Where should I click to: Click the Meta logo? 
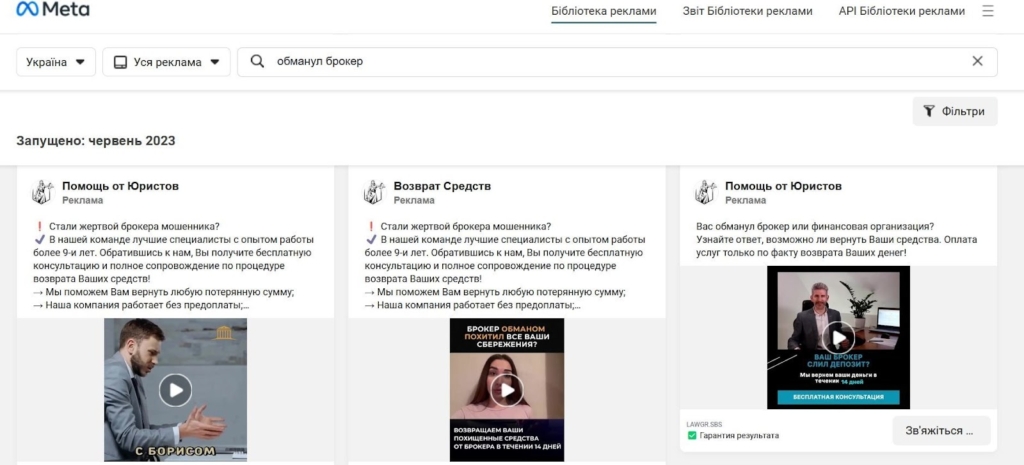(x=53, y=10)
